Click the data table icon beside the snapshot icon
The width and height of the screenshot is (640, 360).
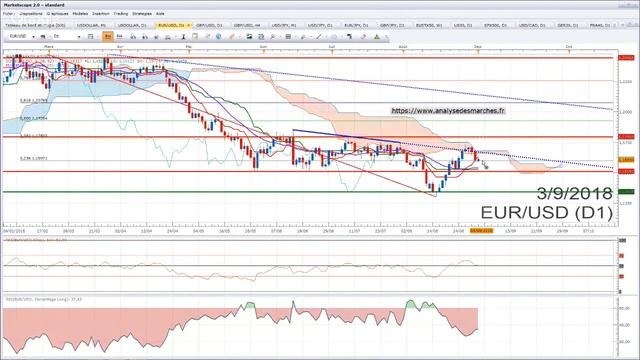coord(261,37)
